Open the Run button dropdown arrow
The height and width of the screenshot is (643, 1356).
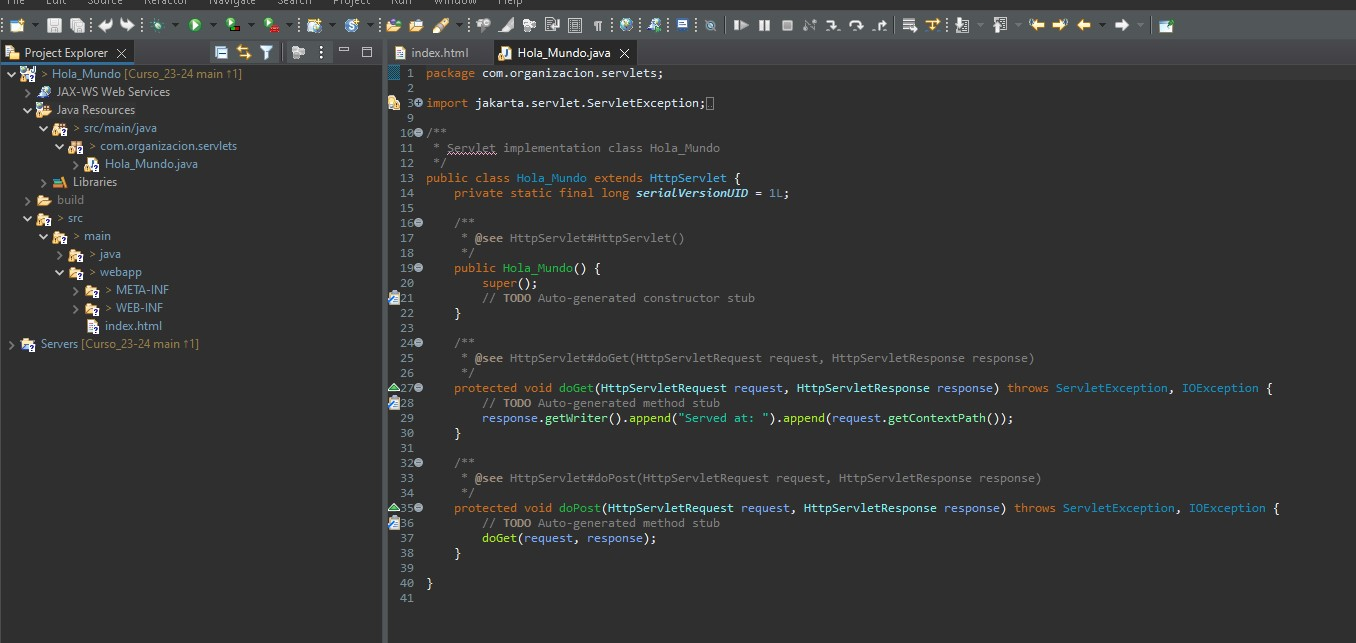click(x=212, y=25)
